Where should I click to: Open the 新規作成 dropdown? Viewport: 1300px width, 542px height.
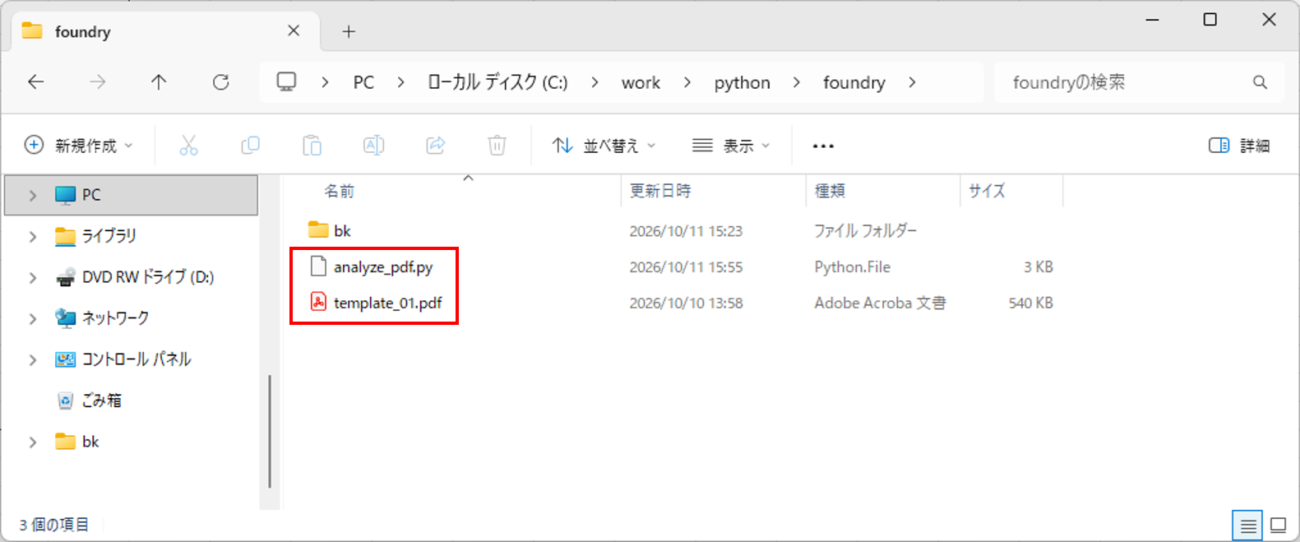coord(78,146)
